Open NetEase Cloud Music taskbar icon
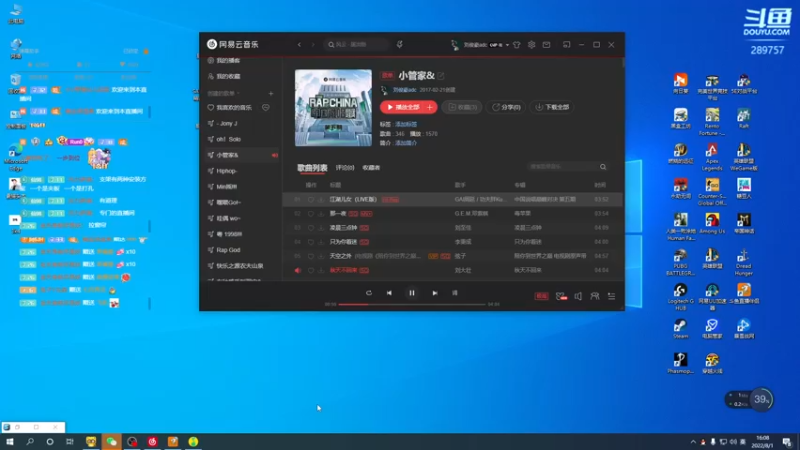The height and width of the screenshot is (450, 800). point(152,441)
